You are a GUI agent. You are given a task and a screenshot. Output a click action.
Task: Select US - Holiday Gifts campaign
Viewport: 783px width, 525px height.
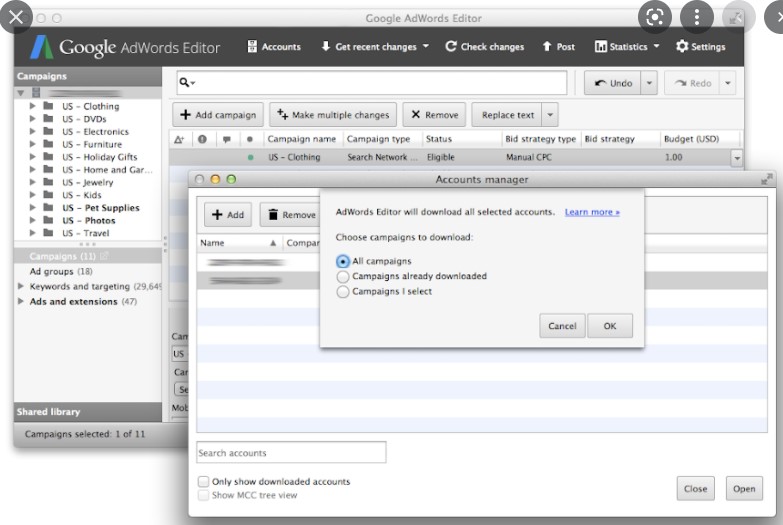pyautogui.click(x=99, y=157)
